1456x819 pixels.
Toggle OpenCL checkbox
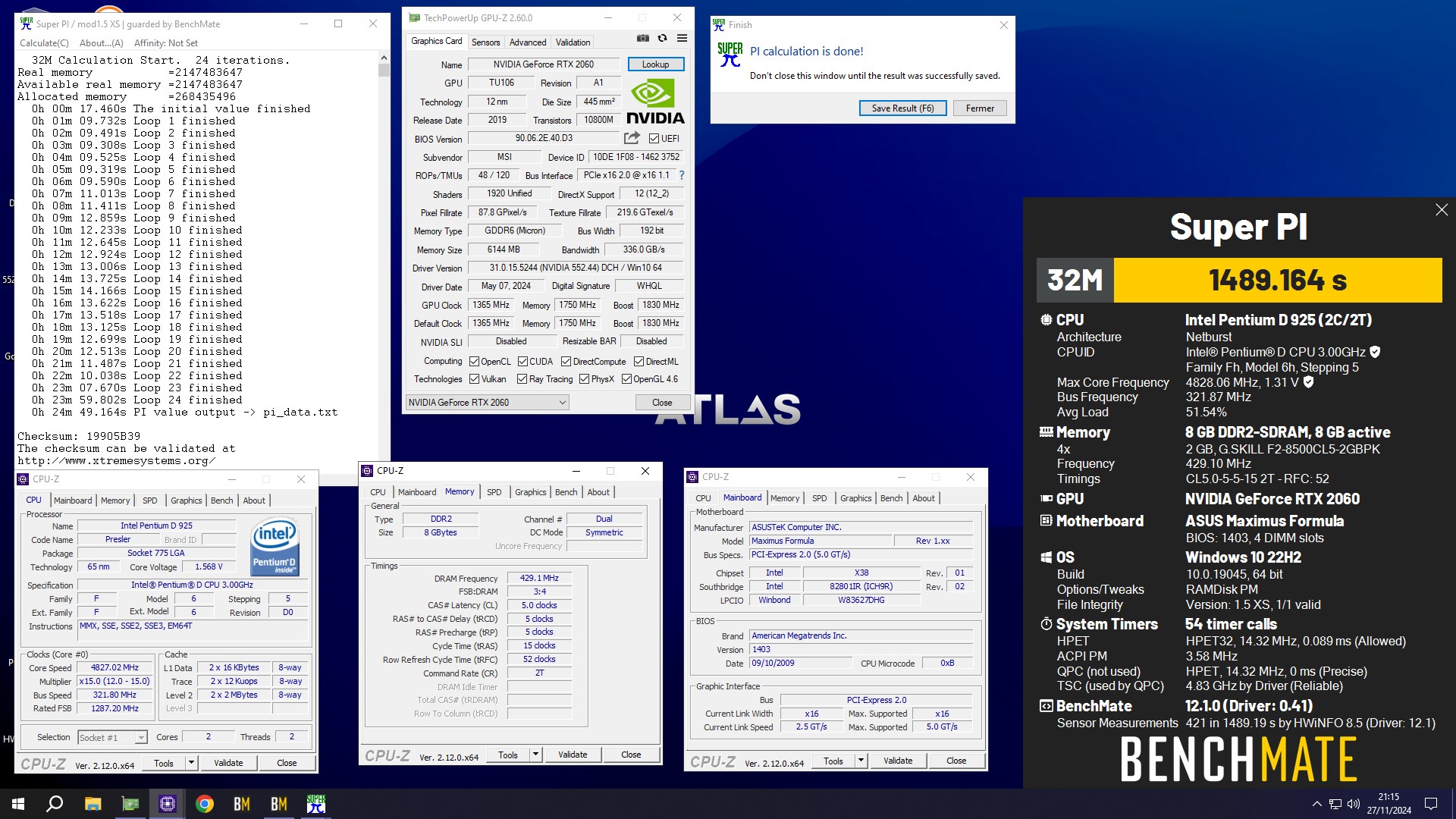coord(474,361)
